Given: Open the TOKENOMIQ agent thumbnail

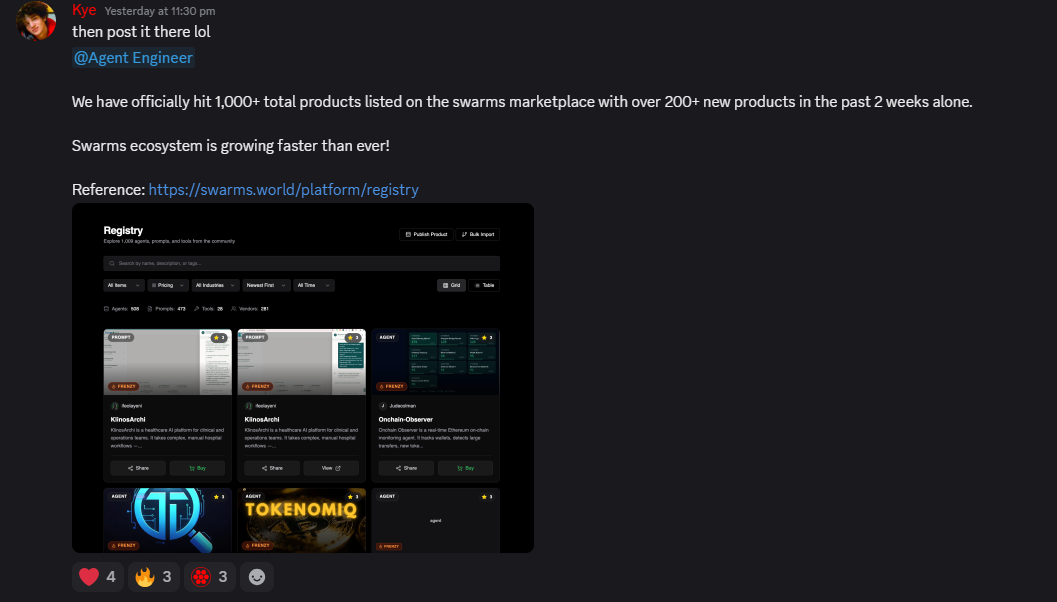Looking at the screenshot, I should coord(301,520).
